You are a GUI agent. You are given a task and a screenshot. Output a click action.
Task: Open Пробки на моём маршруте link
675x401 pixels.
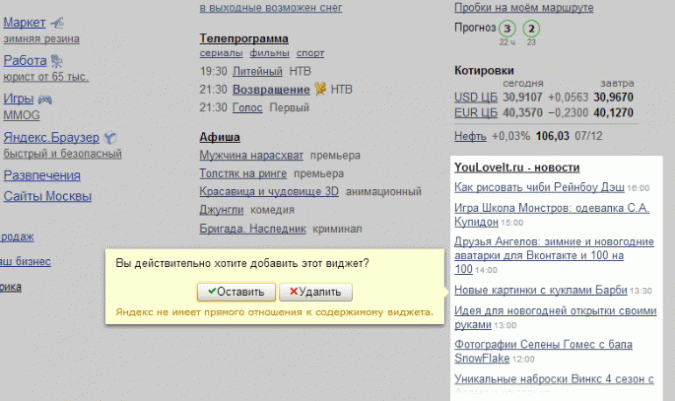tap(524, 7)
